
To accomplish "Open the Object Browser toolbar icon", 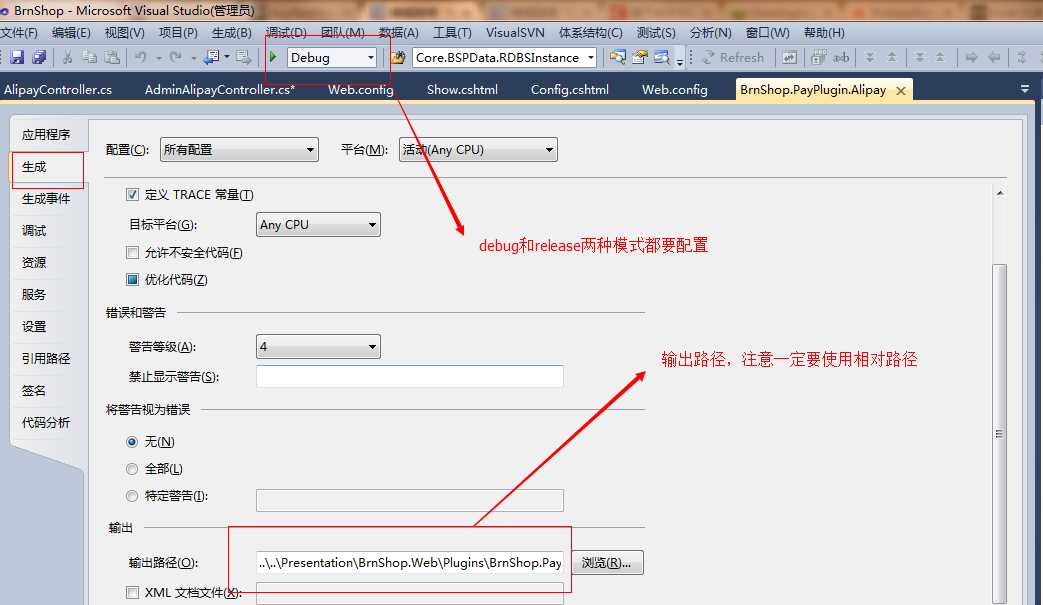I will pos(661,57).
